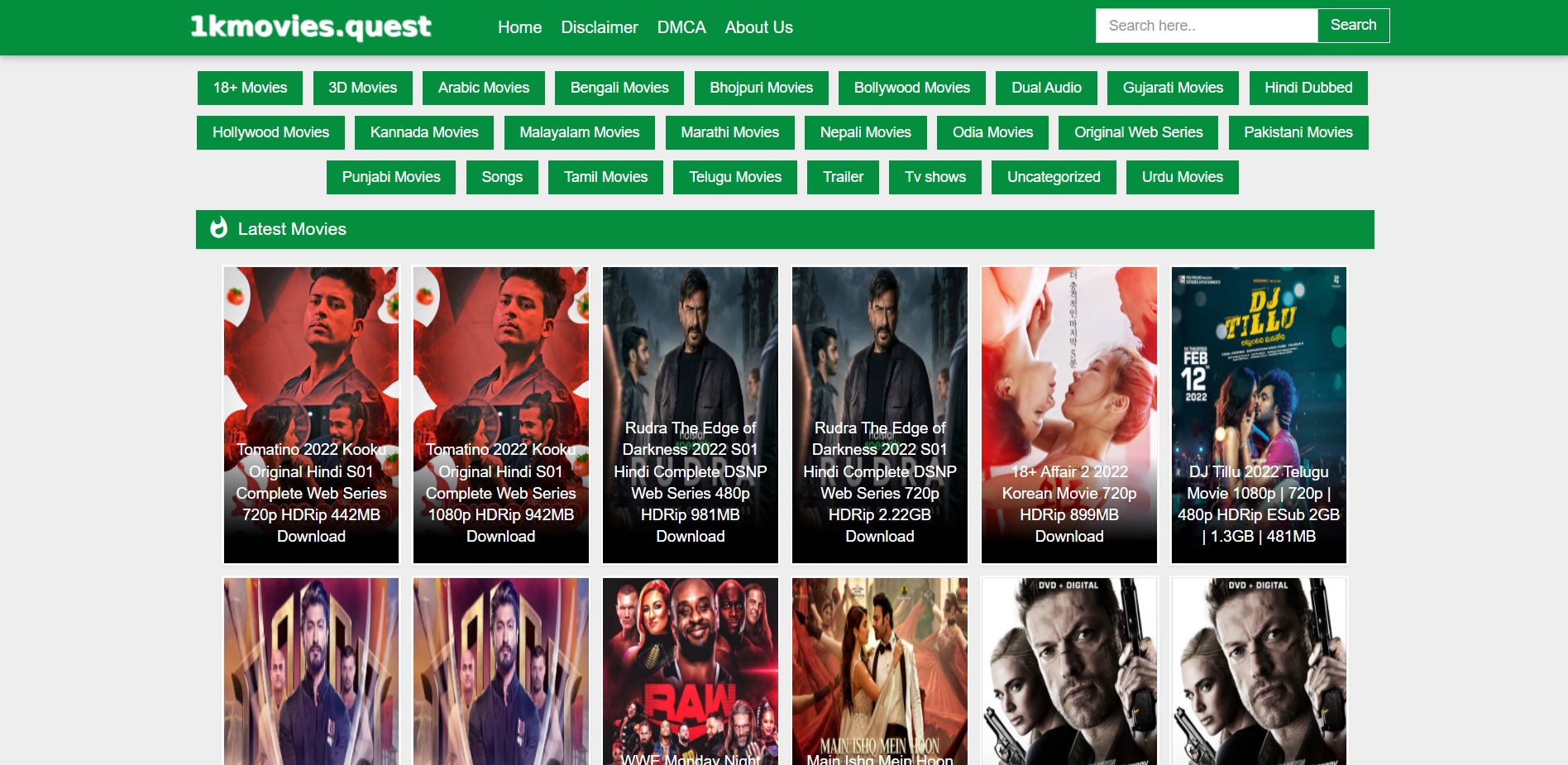Browse the Hollywood Movies category
Screen dimensions: 1568x765
point(270,132)
